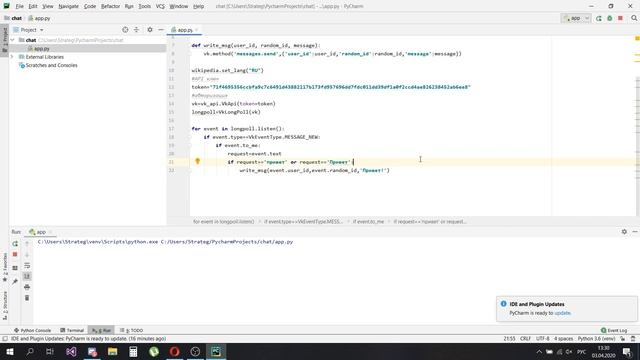
Task: Open the Help menu
Action: pyautogui.click(x=198, y=7)
